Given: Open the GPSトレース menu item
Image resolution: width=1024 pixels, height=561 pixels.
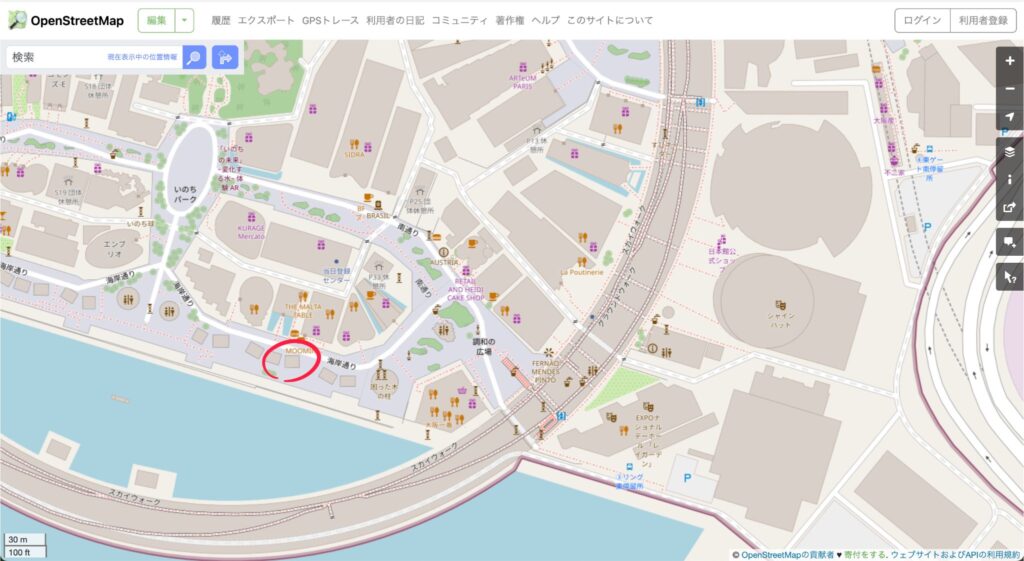Looking at the screenshot, I should click(330, 20).
